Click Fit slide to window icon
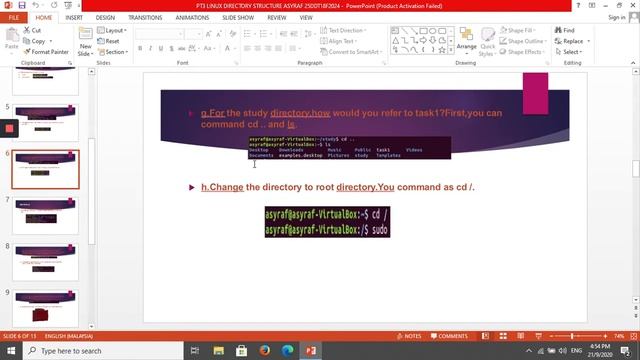 click(633, 336)
